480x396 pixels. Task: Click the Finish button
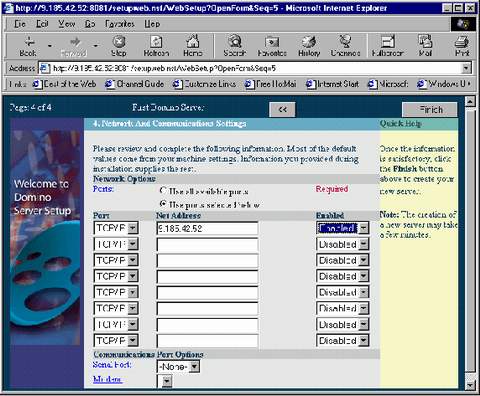(430, 110)
